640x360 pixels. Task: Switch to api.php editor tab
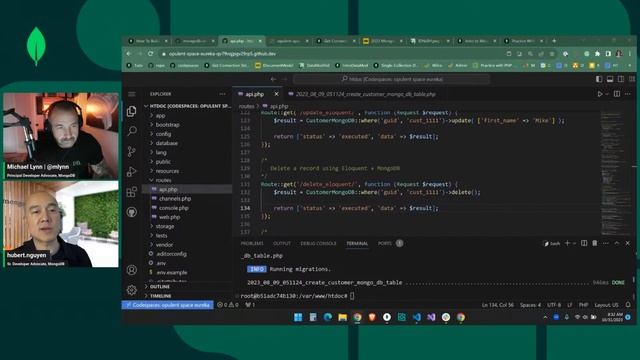254,94
